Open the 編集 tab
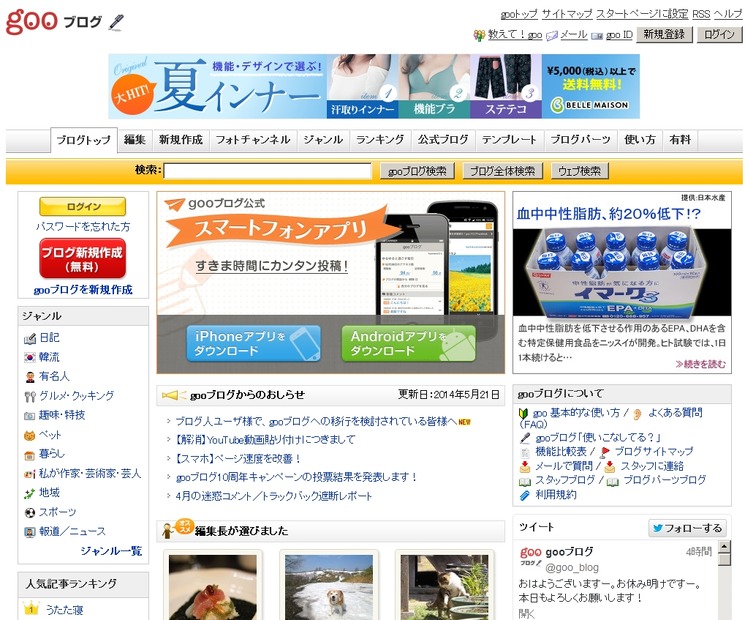The width and height of the screenshot is (745, 620). coord(135,140)
